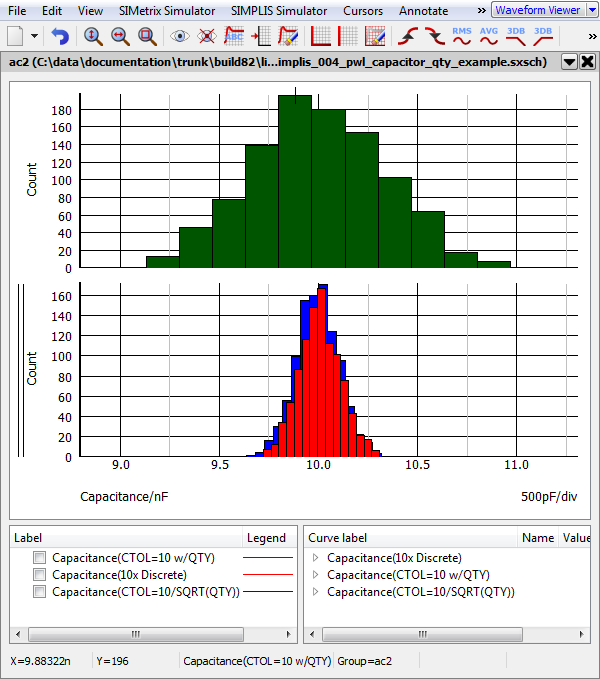Tick the Capacitance(10x Discrete) checkbox
Screen dimensions: 600x679
(39, 574)
